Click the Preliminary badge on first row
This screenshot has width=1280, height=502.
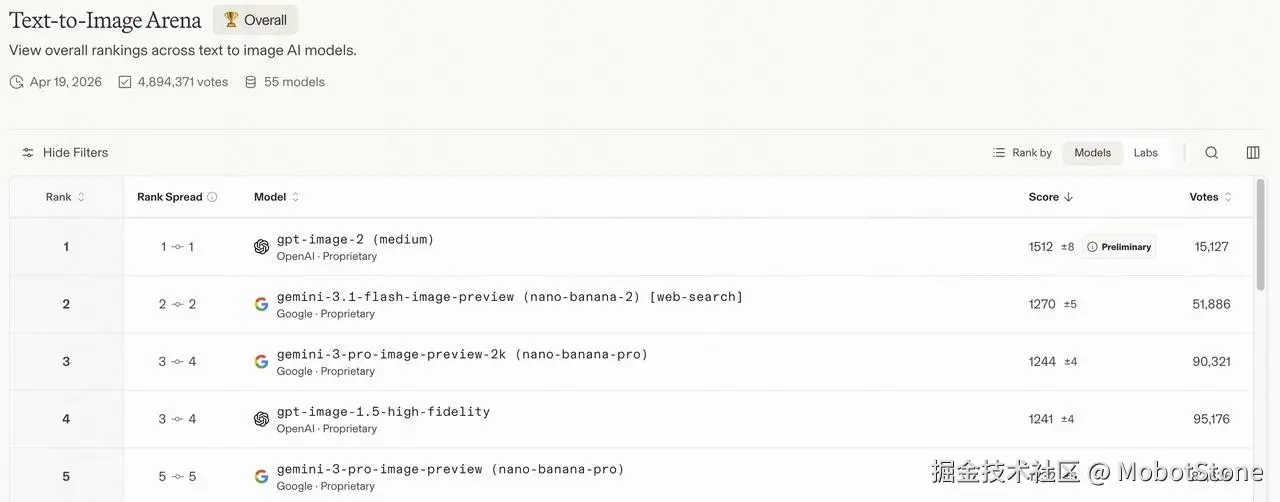pyautogui.click(x=1119, y=247)
